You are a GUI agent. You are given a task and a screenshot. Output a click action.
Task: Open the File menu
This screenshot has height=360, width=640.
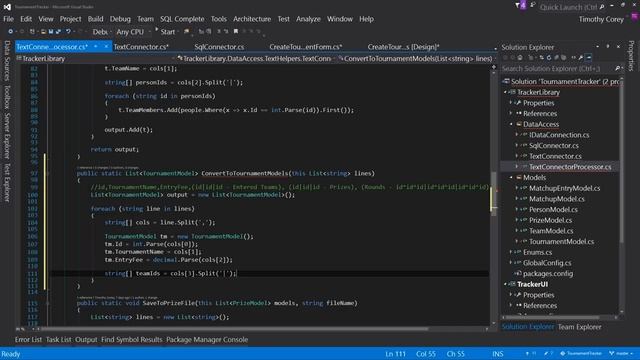coord(8,19)
